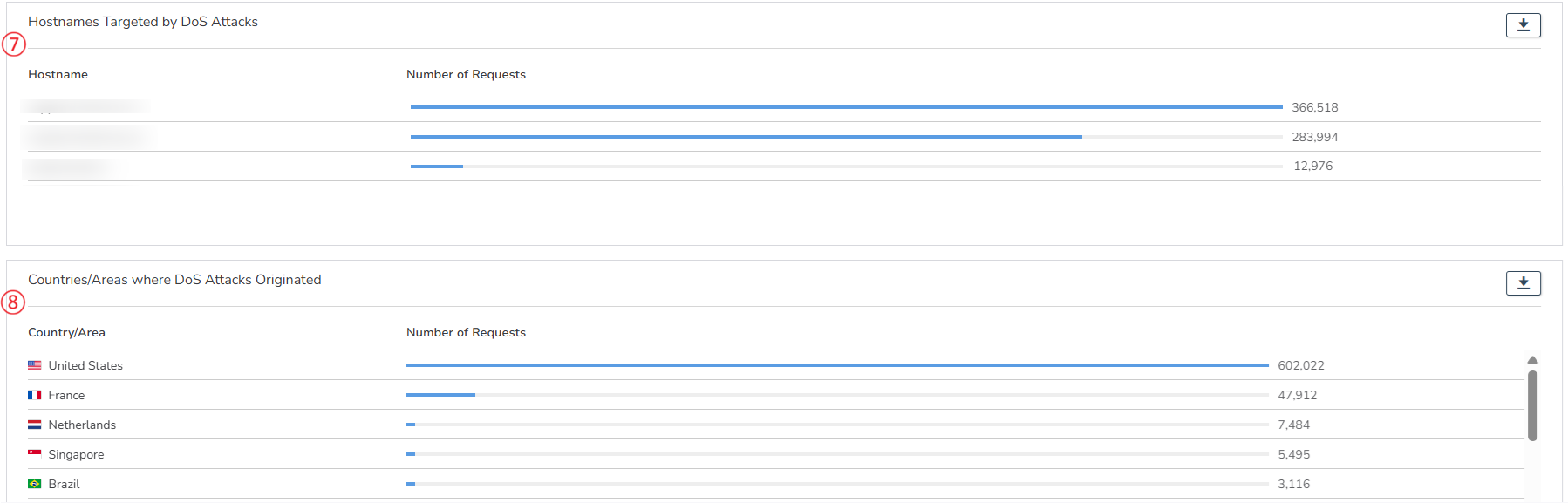Click the United States flag icon
Viewport: 1568px width, 503px height.
point(35,365)
